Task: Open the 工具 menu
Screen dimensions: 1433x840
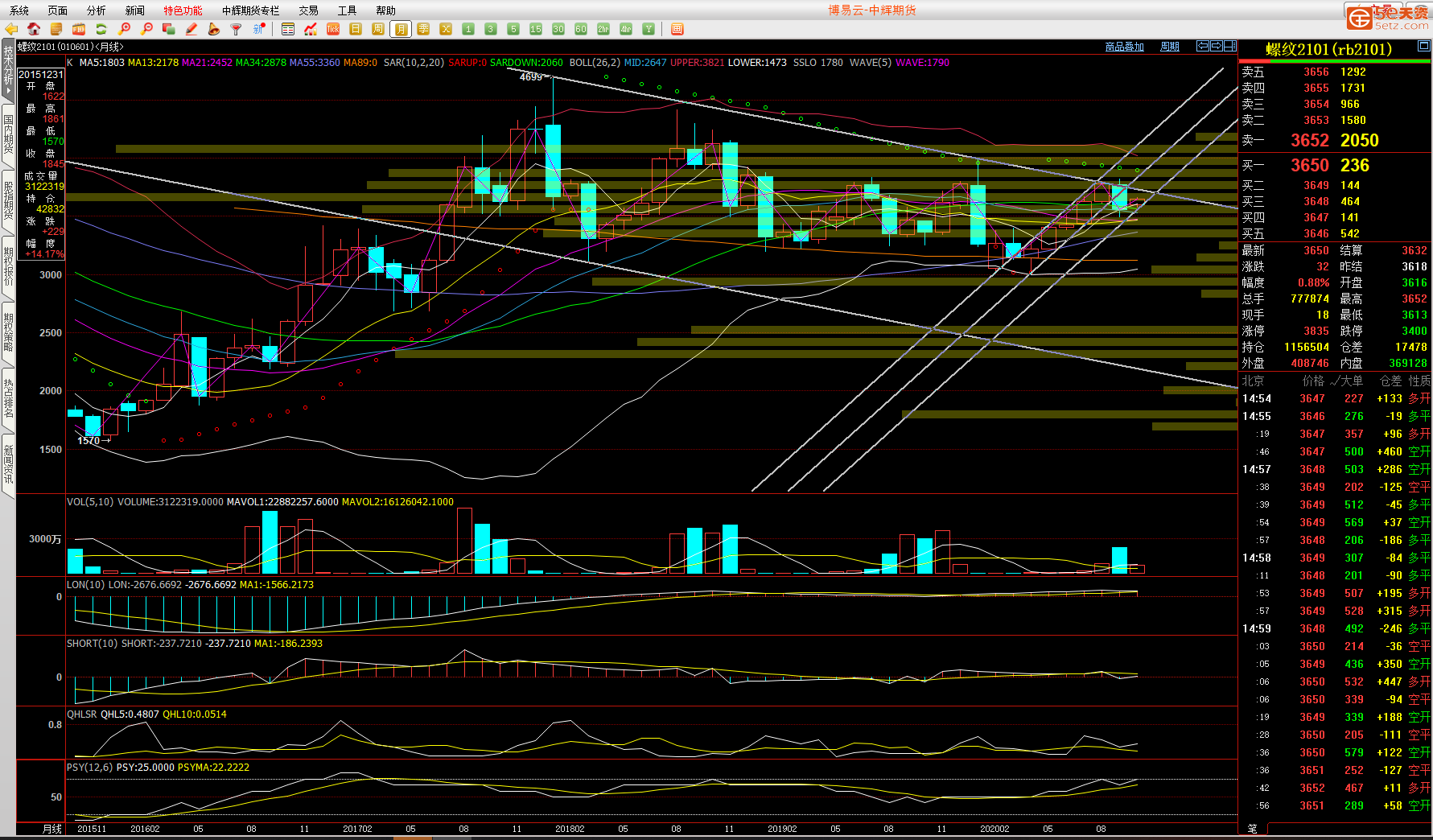Action: 348,10
